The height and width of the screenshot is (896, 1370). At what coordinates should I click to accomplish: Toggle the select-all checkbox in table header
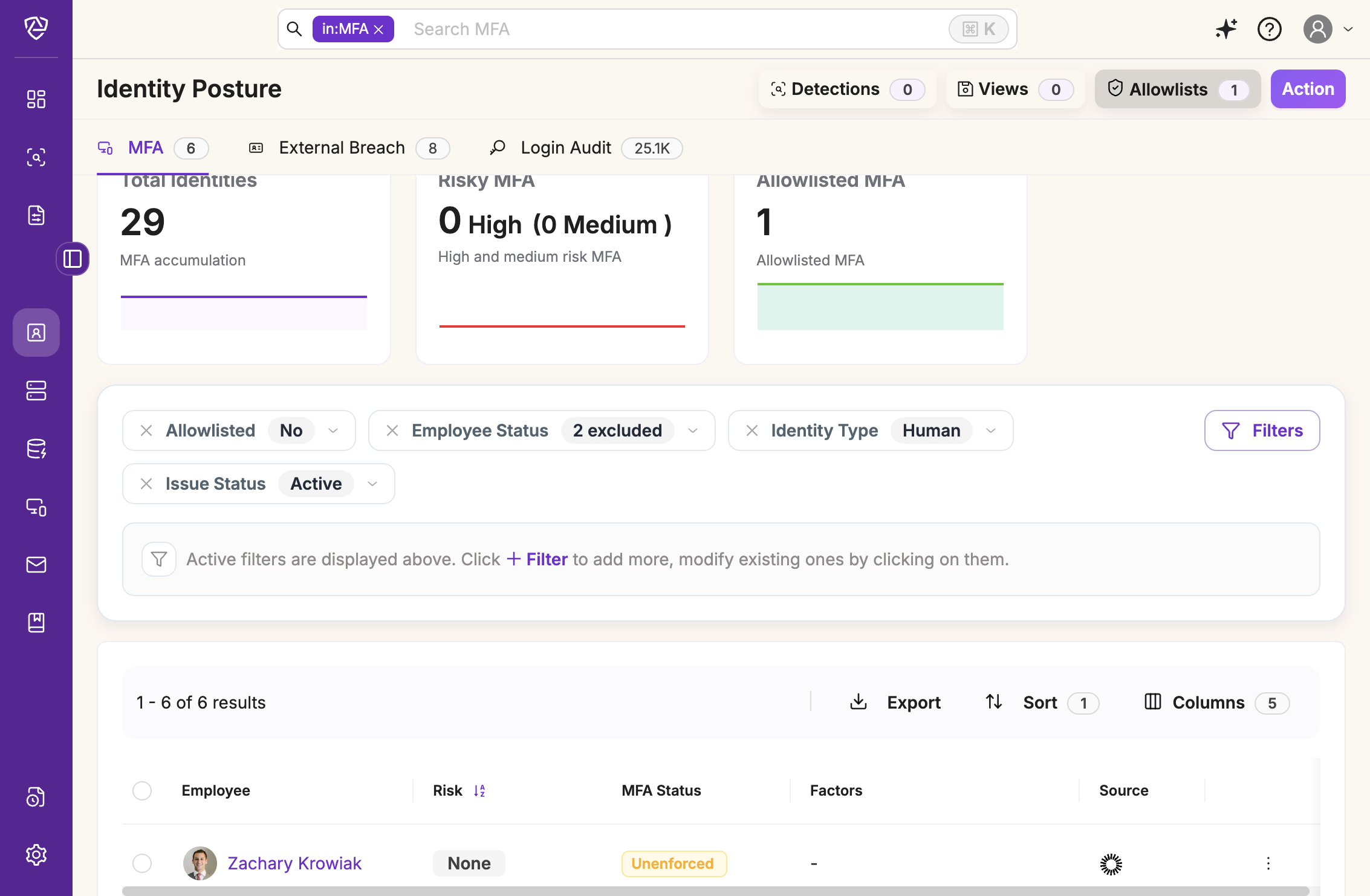pyautogui.click(x=142, y=791)
